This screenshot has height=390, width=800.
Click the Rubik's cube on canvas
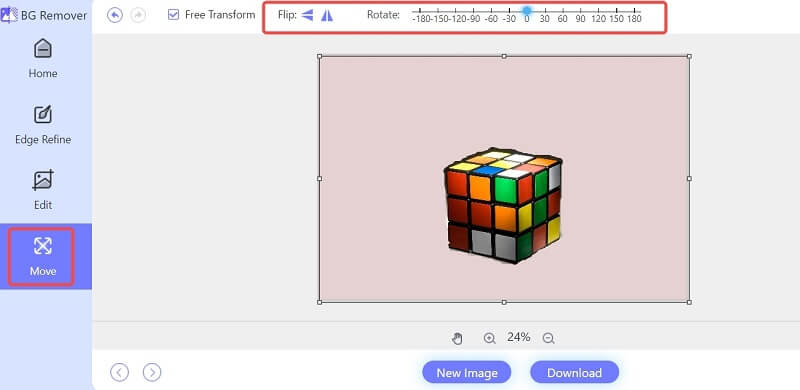click(503, 206)
